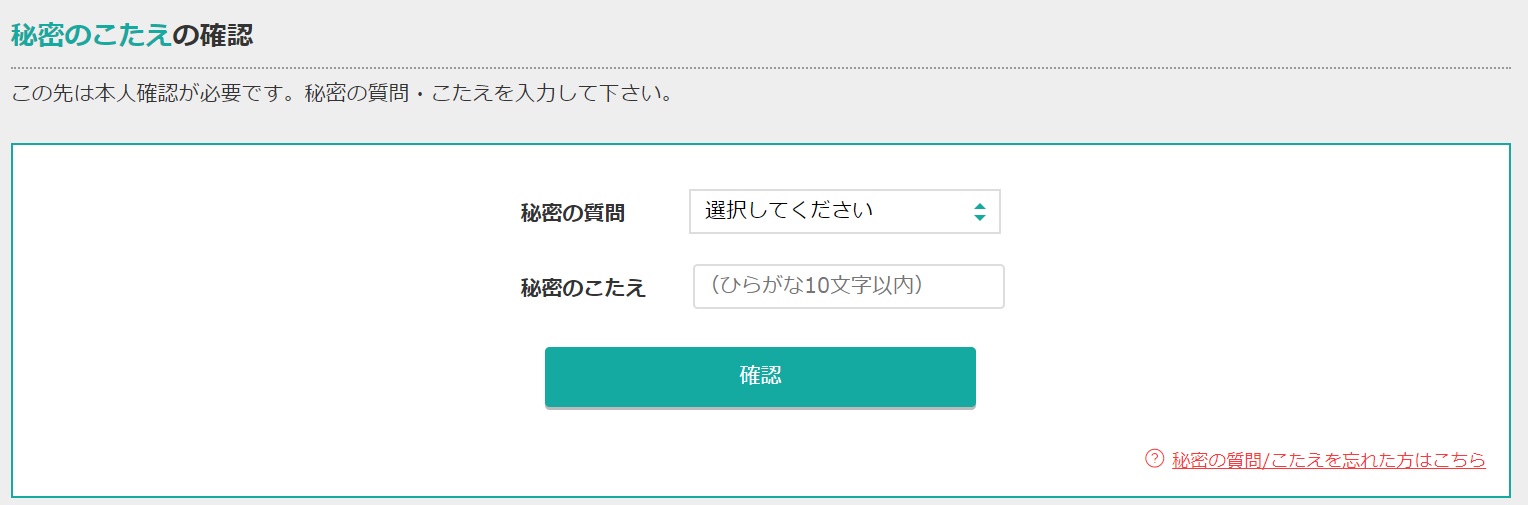Open the 秘密の質問/こたえを忘れた方はこちら link

pyautogui.click(x=1329, y=460)
